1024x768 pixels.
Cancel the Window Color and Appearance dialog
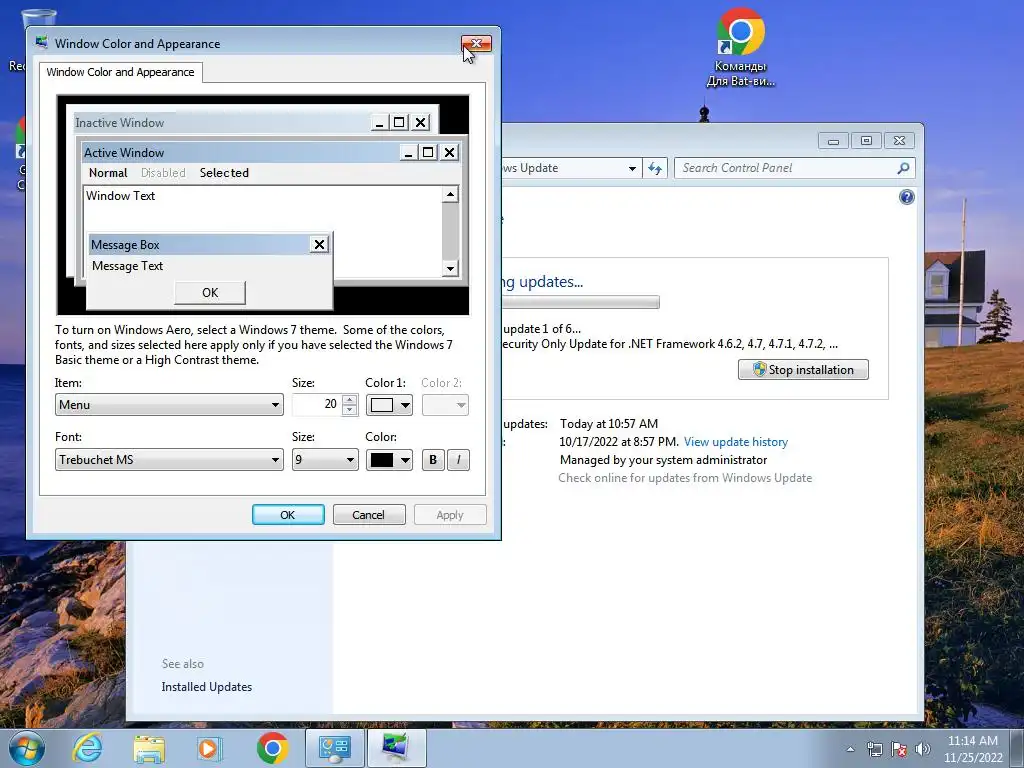pos(369,515)
